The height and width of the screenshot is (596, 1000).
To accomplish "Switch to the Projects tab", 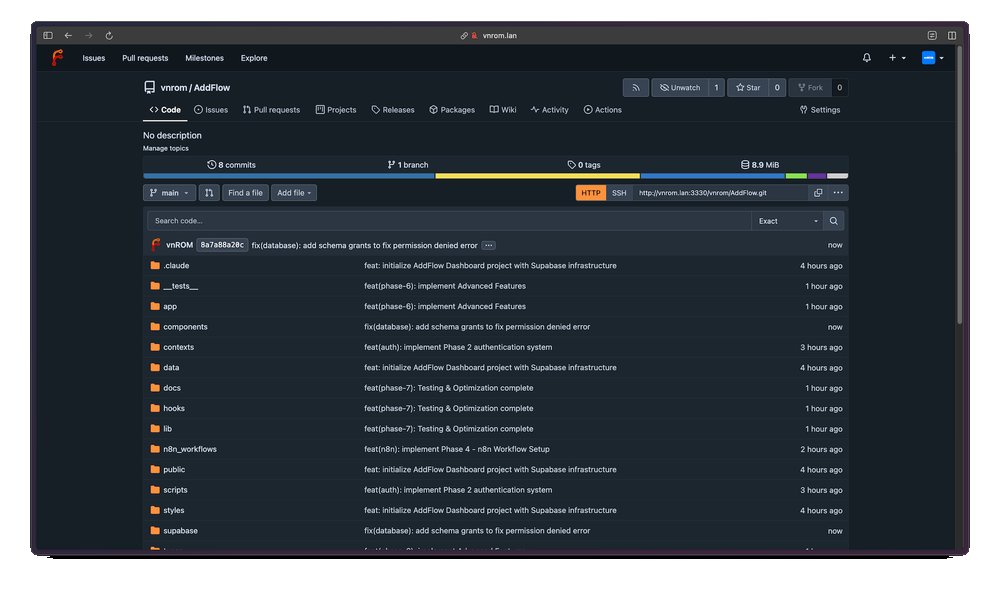I will 336,110.
